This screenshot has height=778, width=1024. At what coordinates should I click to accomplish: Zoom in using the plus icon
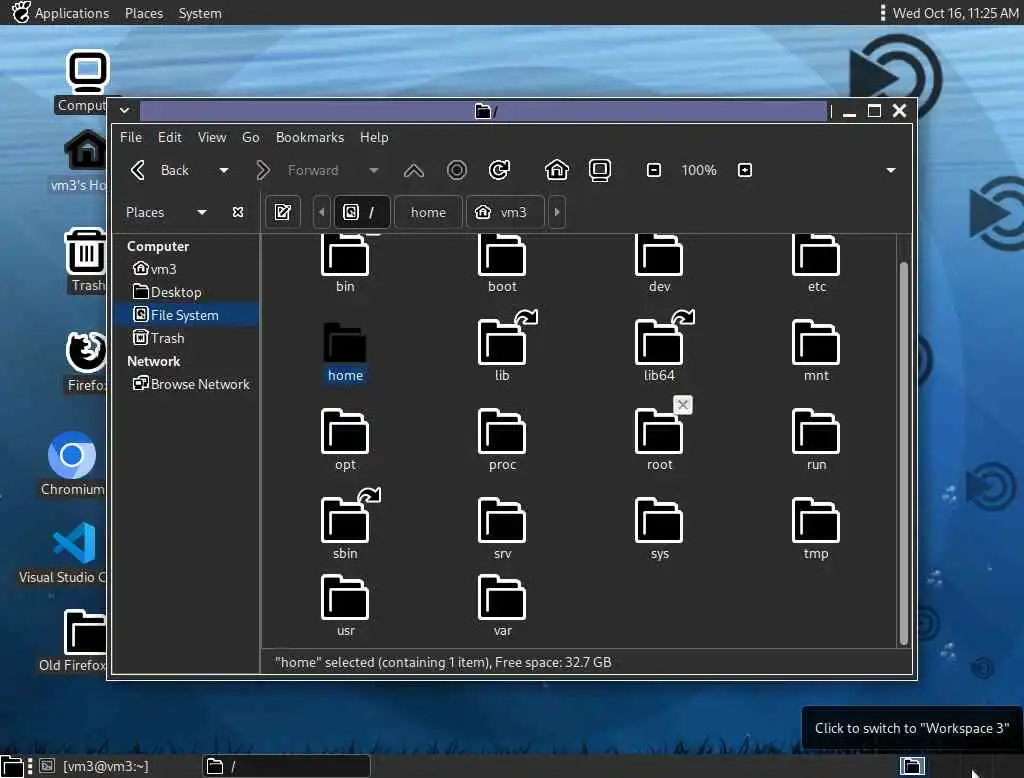click(744, 170)
